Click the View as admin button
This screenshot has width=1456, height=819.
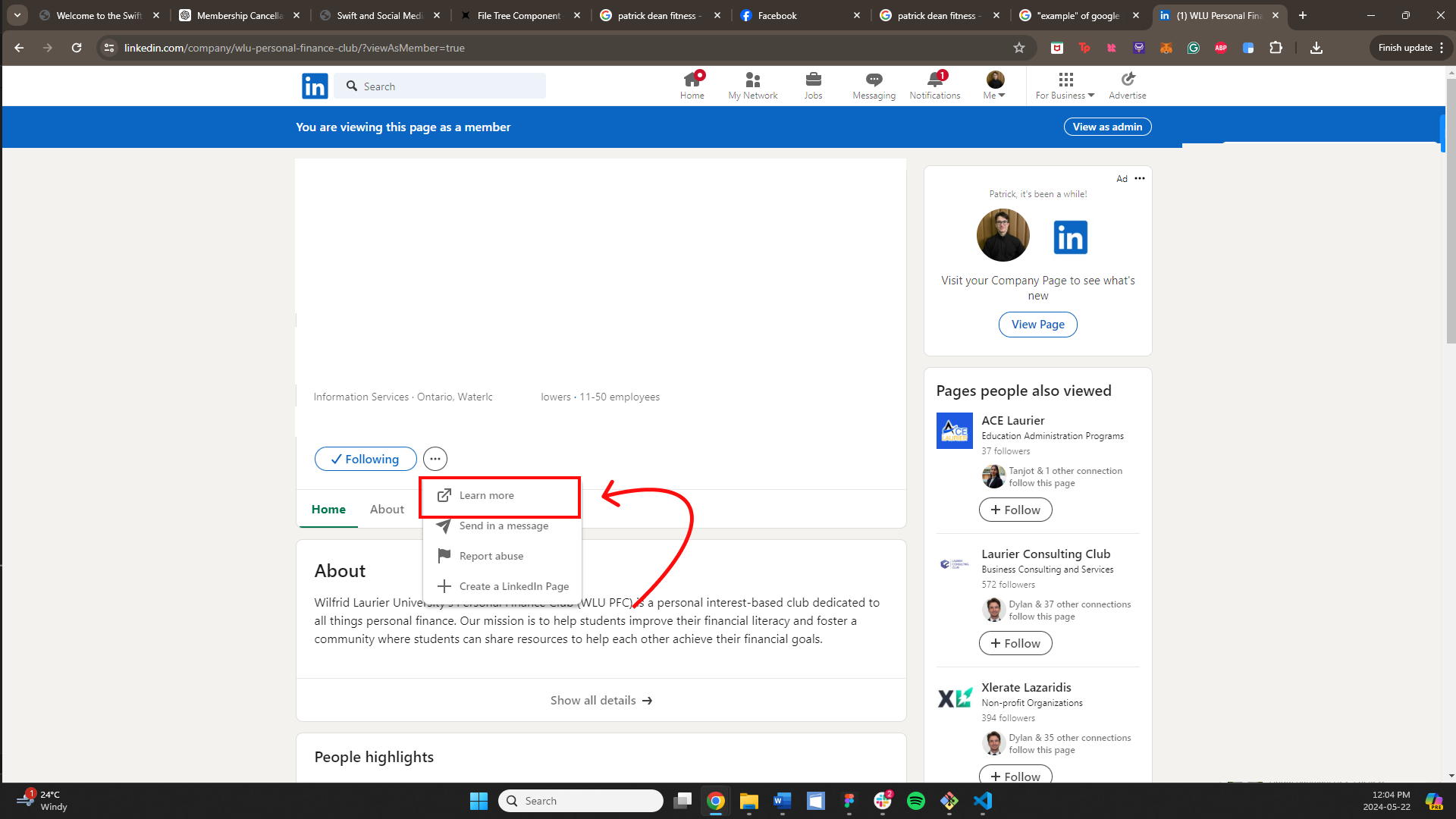pos(1107,127)
